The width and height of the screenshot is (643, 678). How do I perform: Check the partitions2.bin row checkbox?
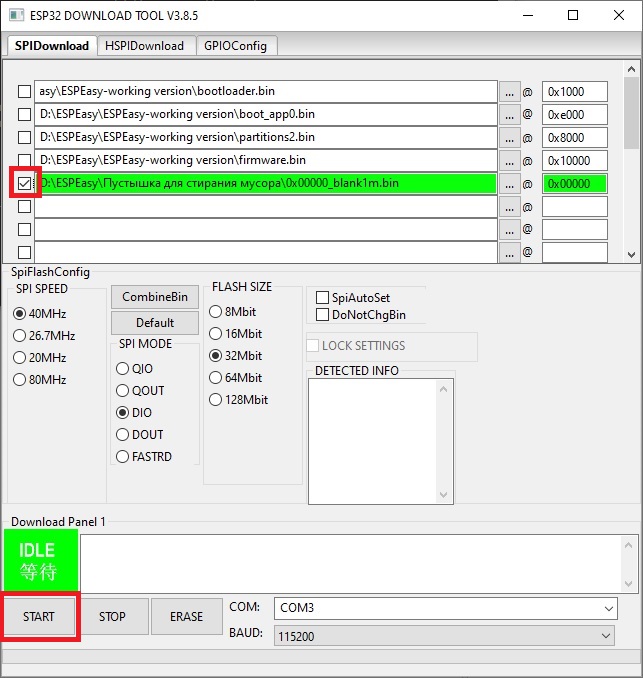pos(24,138)
